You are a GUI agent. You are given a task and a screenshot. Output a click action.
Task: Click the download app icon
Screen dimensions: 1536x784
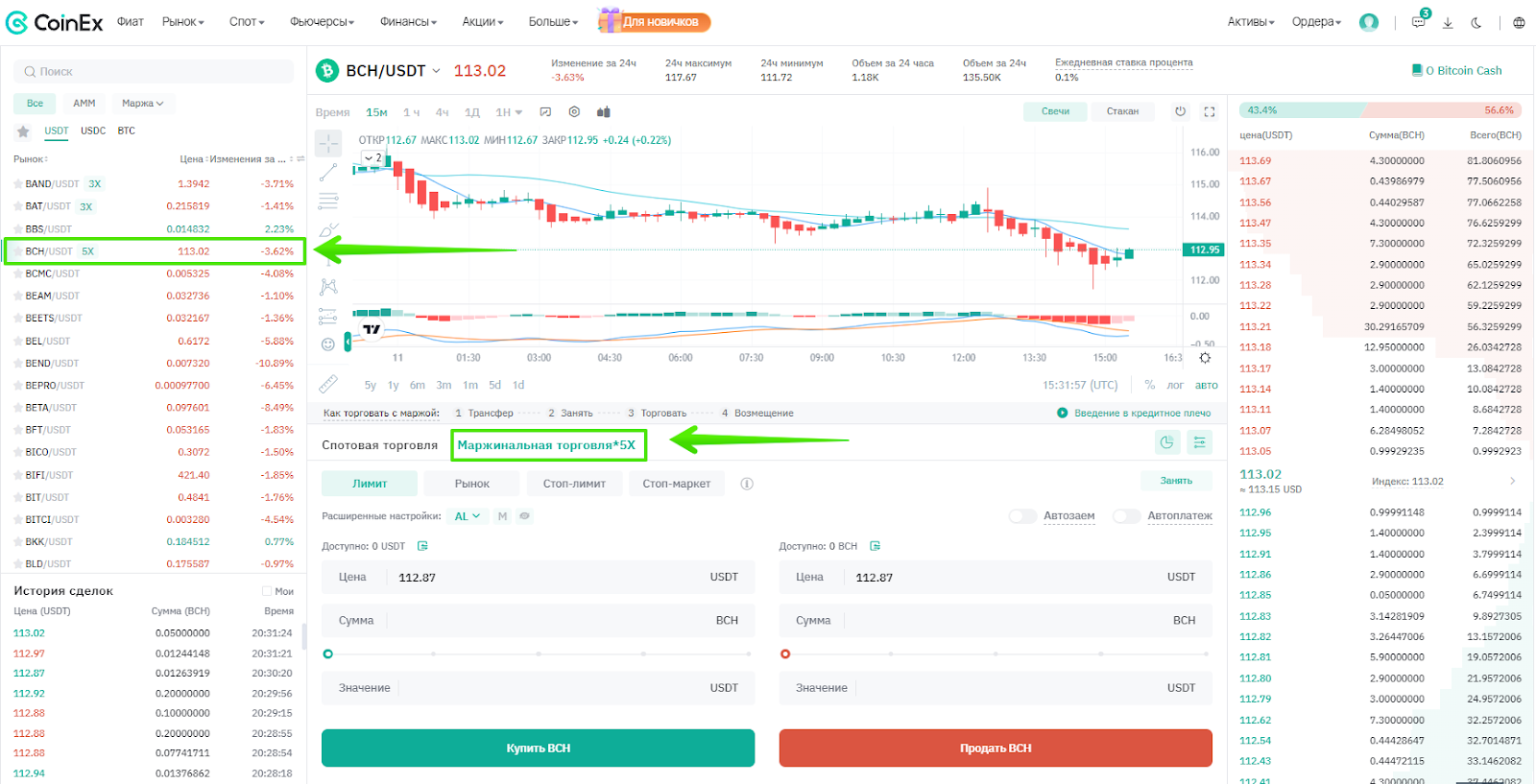point(1448,22)
